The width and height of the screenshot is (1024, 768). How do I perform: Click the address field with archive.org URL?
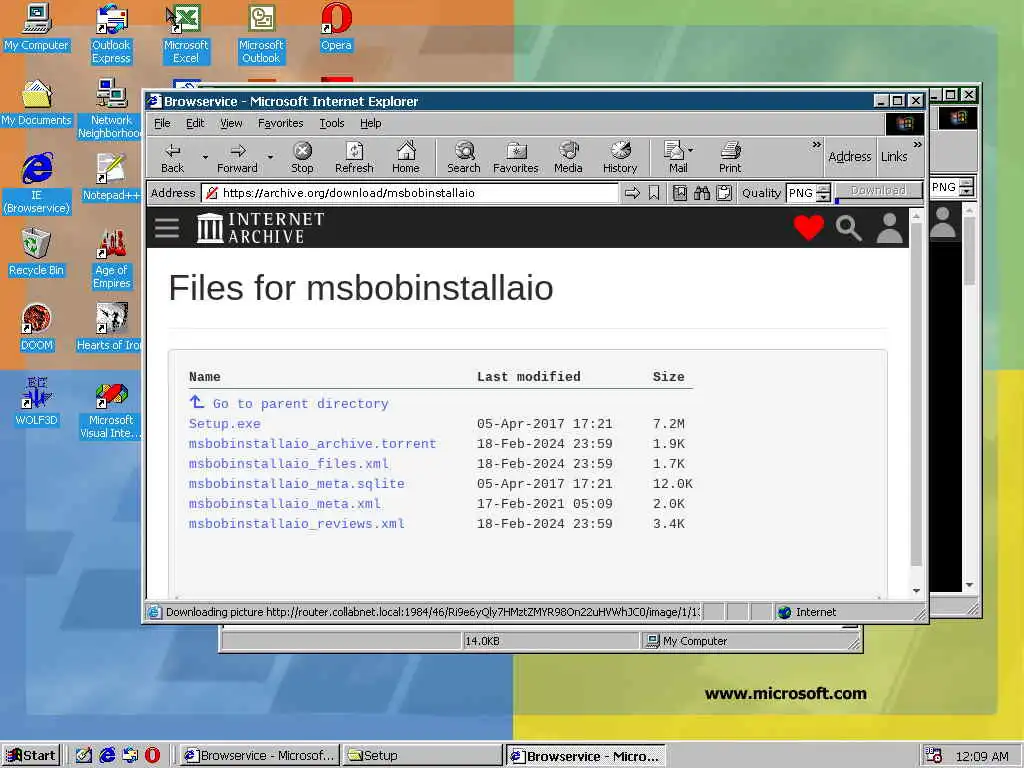[409, 193]
